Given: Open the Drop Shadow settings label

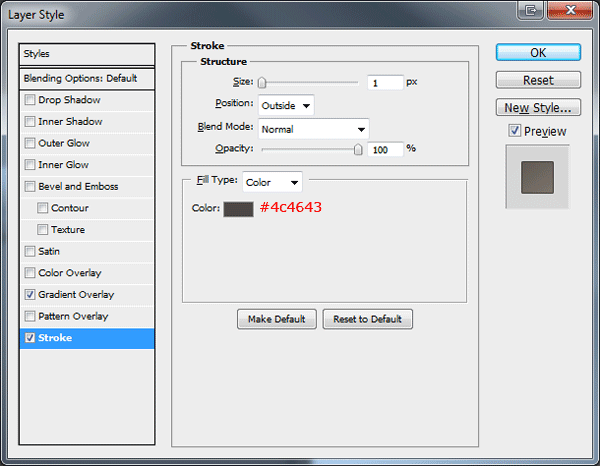Looking at the screenshot, I should [69, 100].
